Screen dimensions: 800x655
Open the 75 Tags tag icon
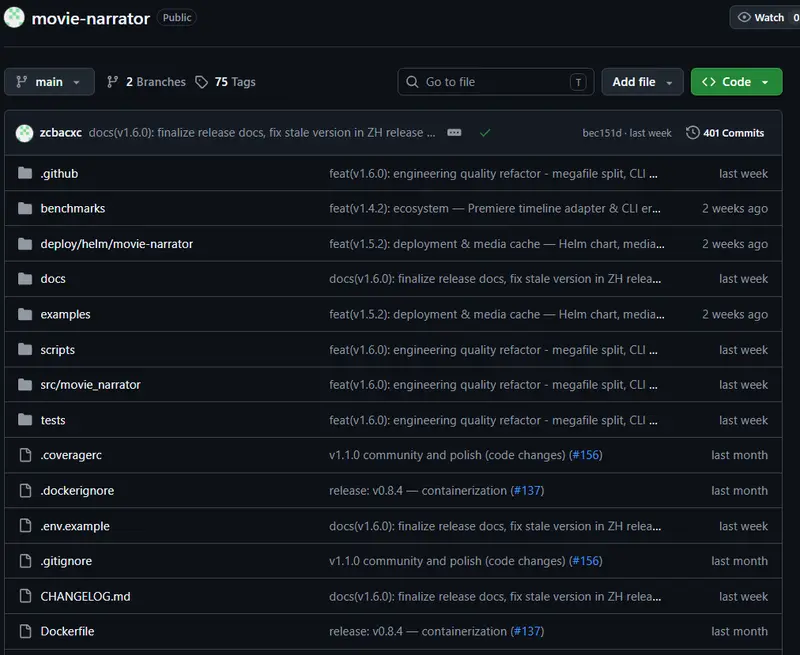[202, 82]
